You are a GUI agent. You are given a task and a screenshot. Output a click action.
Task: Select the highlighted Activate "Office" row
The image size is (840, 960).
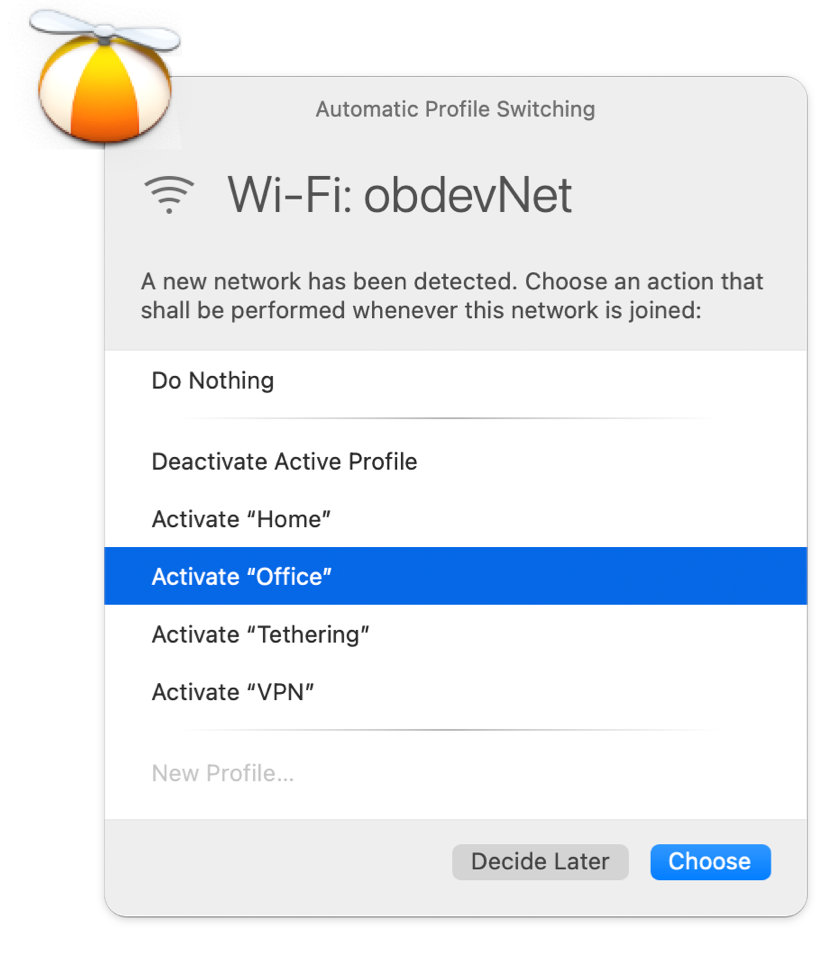[x=456, y=576]
